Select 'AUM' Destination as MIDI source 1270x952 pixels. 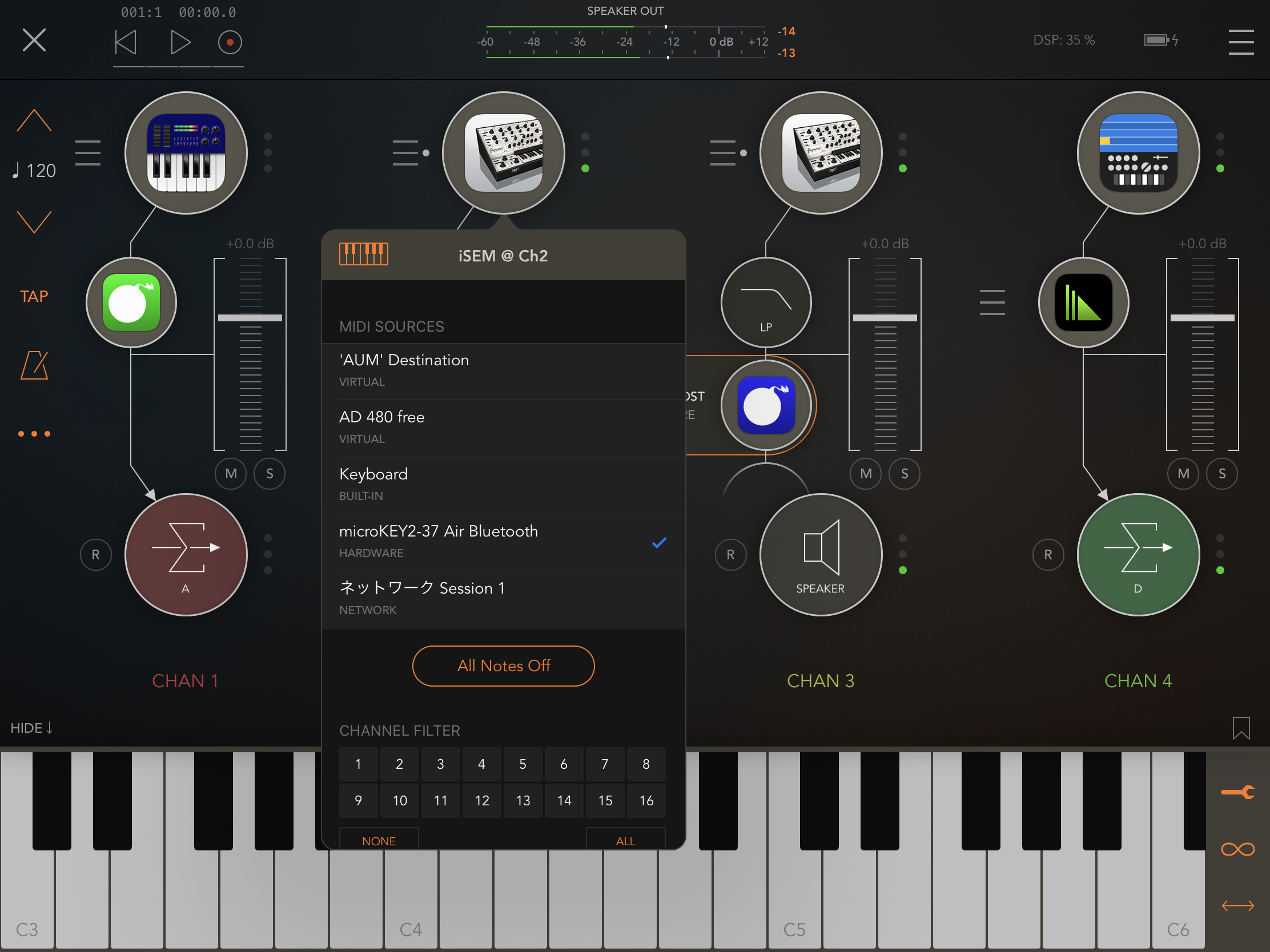click(504, 371)
